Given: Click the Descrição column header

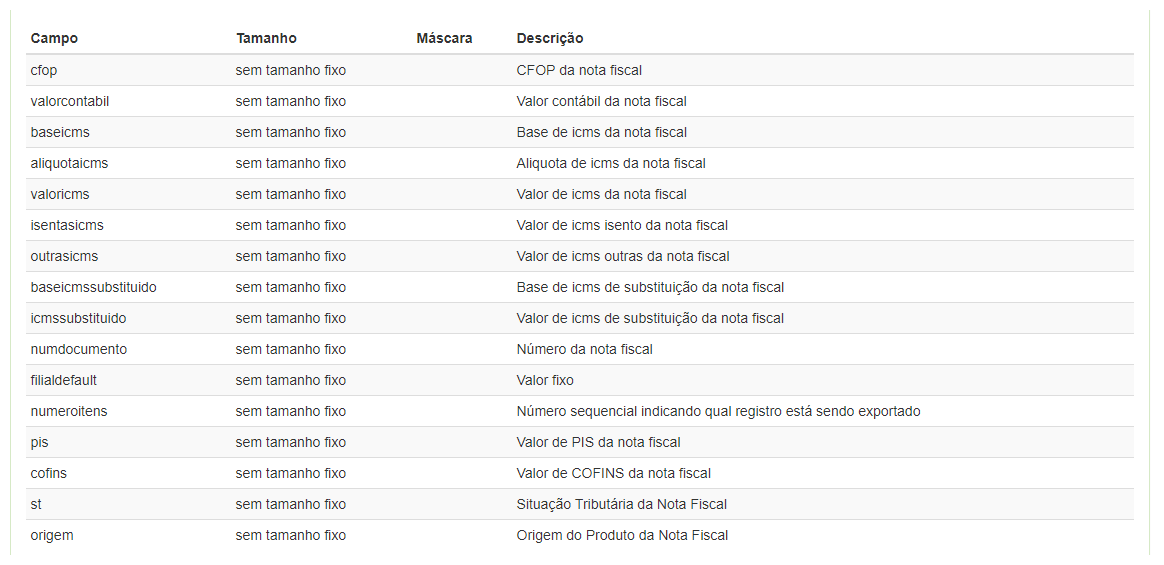Looking at the screenshot, I should tap(550, 38).
